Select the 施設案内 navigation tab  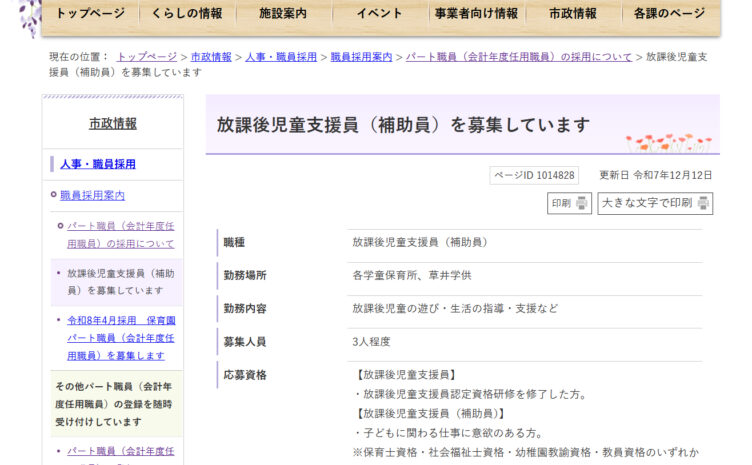(x=283, y=14)
